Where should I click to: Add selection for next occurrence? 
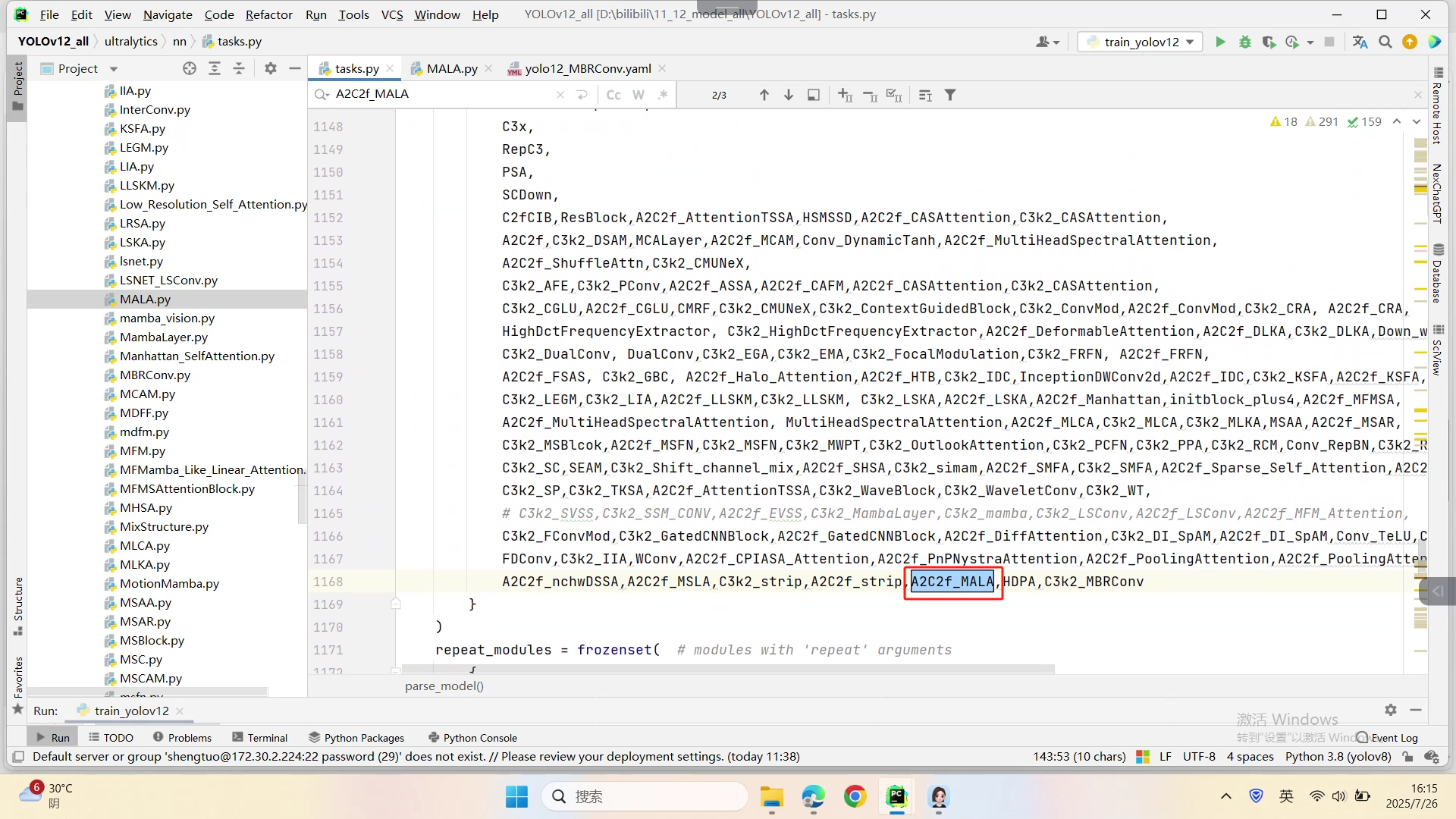[846, 95]
